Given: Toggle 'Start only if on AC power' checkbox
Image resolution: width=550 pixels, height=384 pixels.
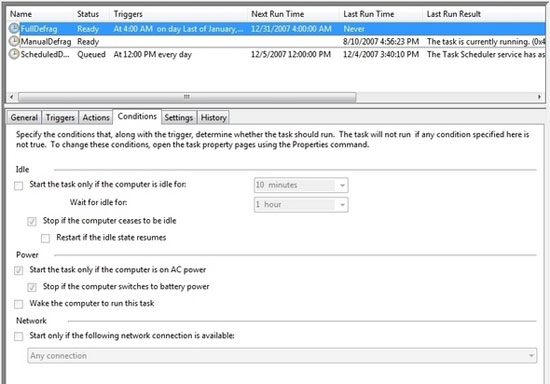Looking at the screenshot, I should click(19, 271).
